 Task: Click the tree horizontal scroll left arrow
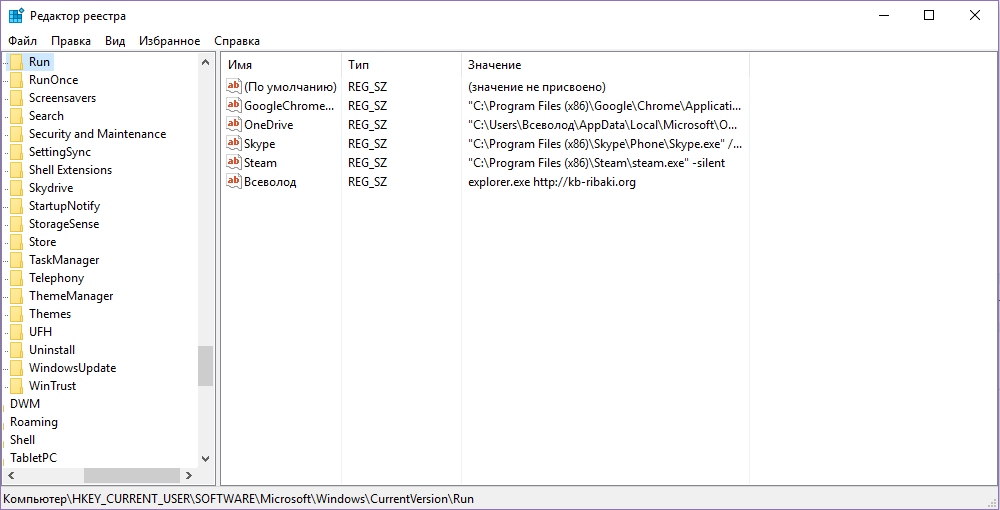pos(11,476)
